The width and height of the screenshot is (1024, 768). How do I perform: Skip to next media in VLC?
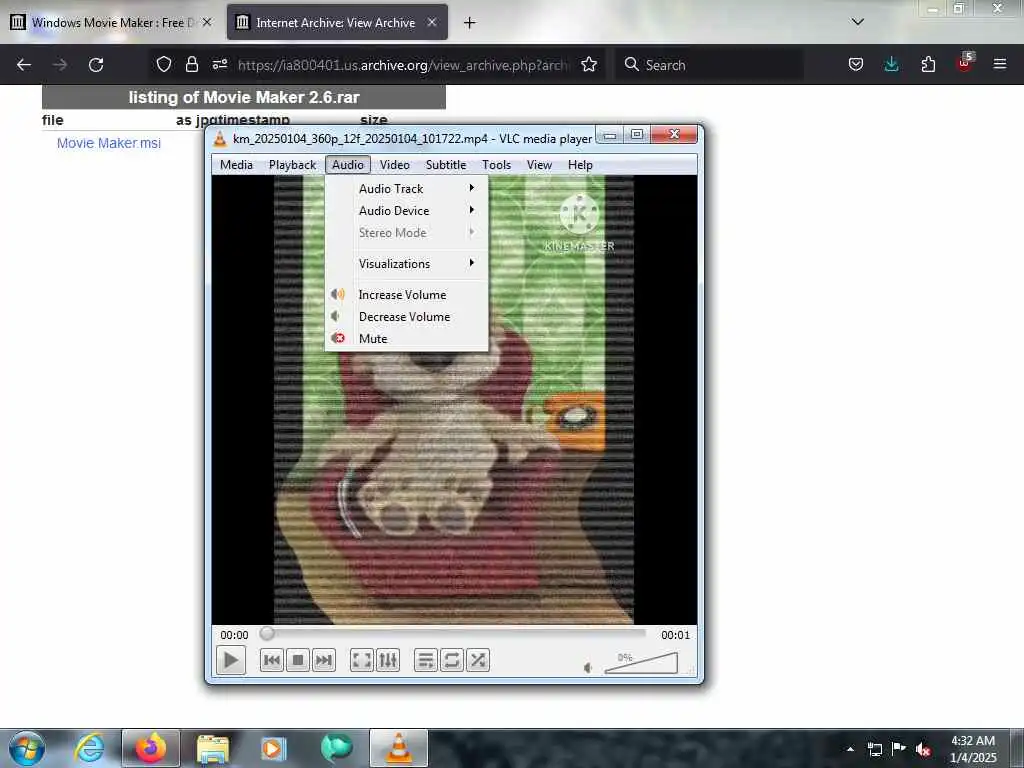tap(324, 660)
